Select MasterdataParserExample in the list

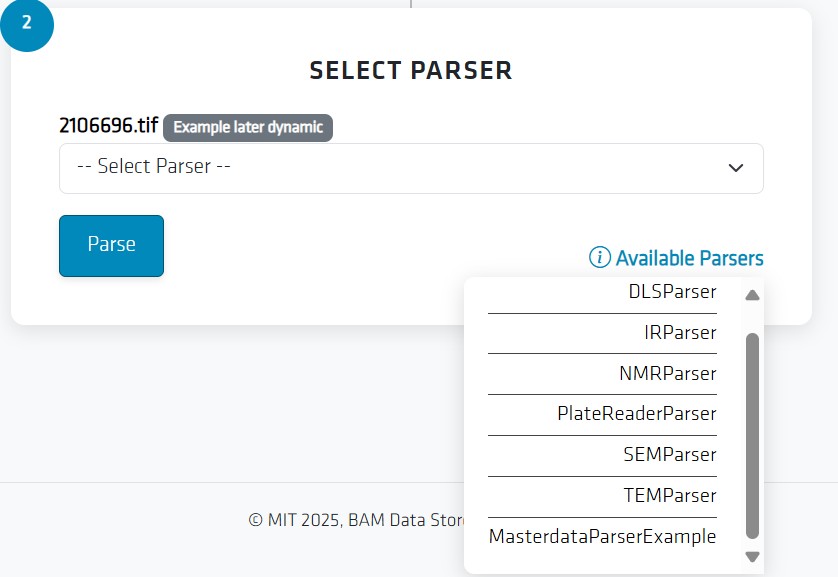tap(602, 537)
